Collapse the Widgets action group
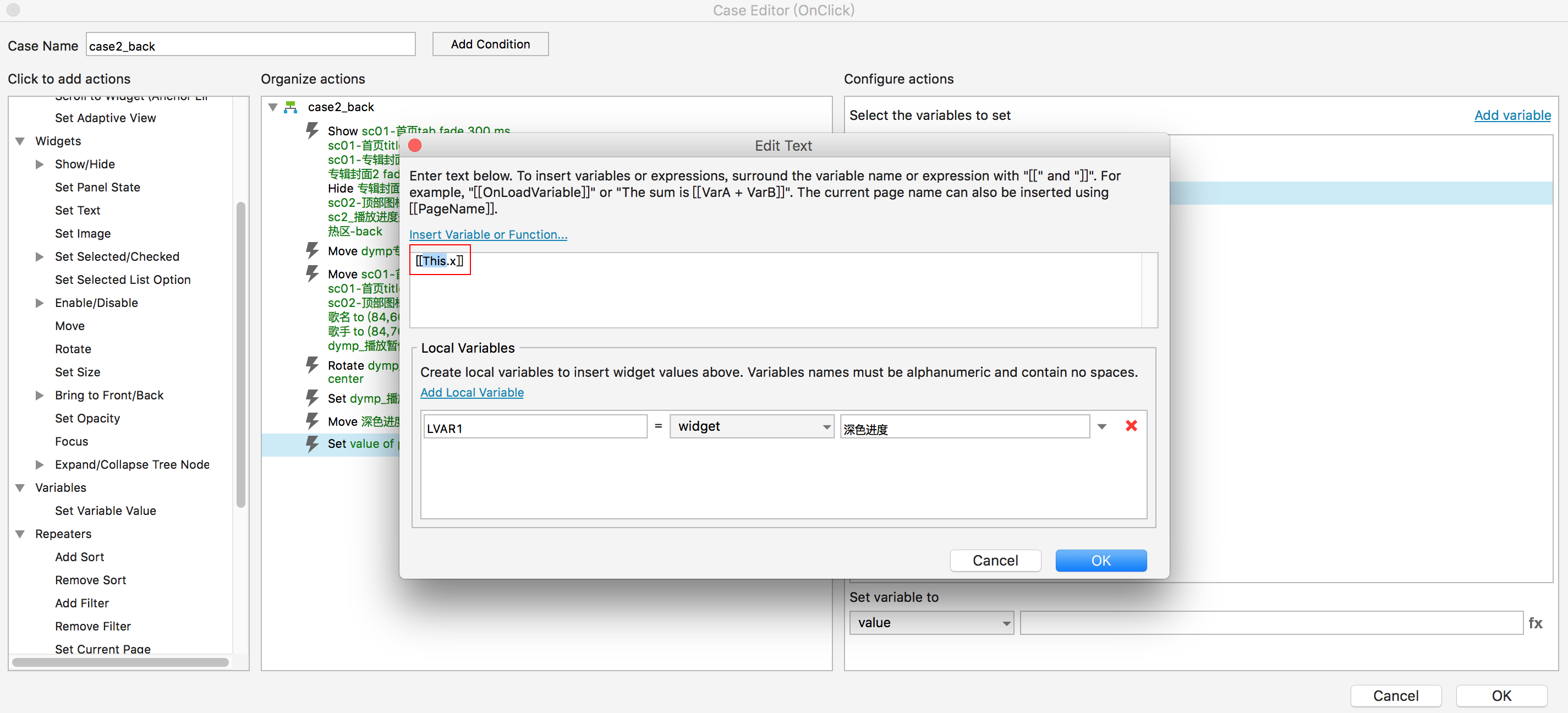The width and height of the screenshot is (1568, 713). tap(20, 141)
